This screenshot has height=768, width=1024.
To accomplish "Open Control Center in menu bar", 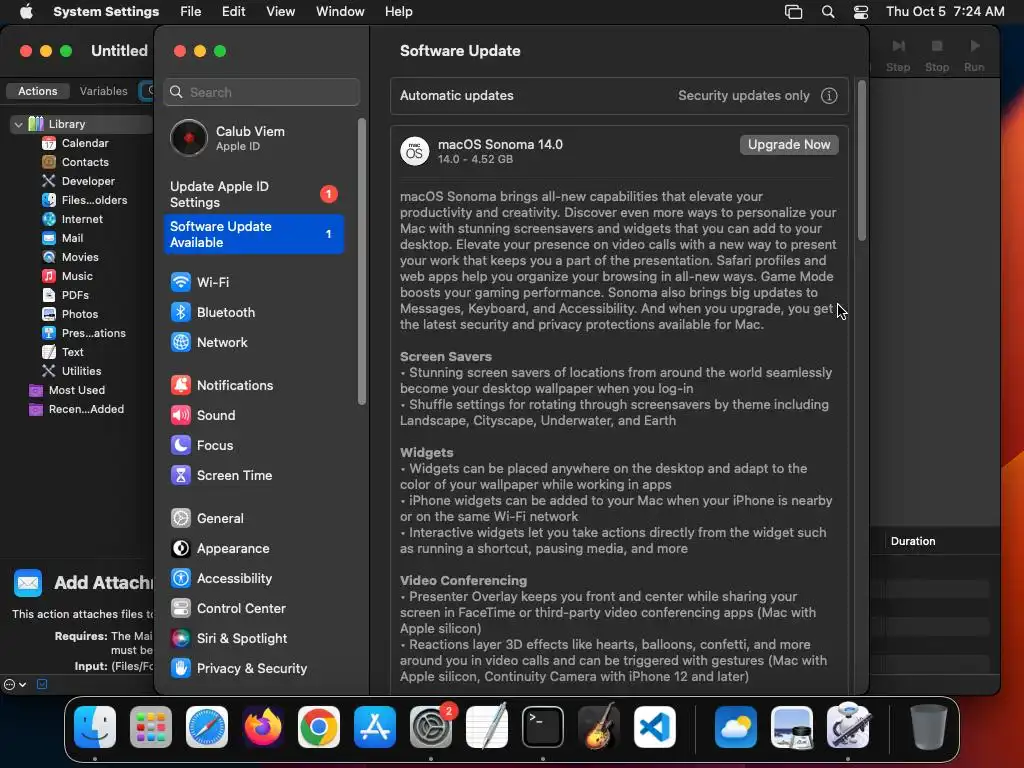I will click(x=861, y=12).
